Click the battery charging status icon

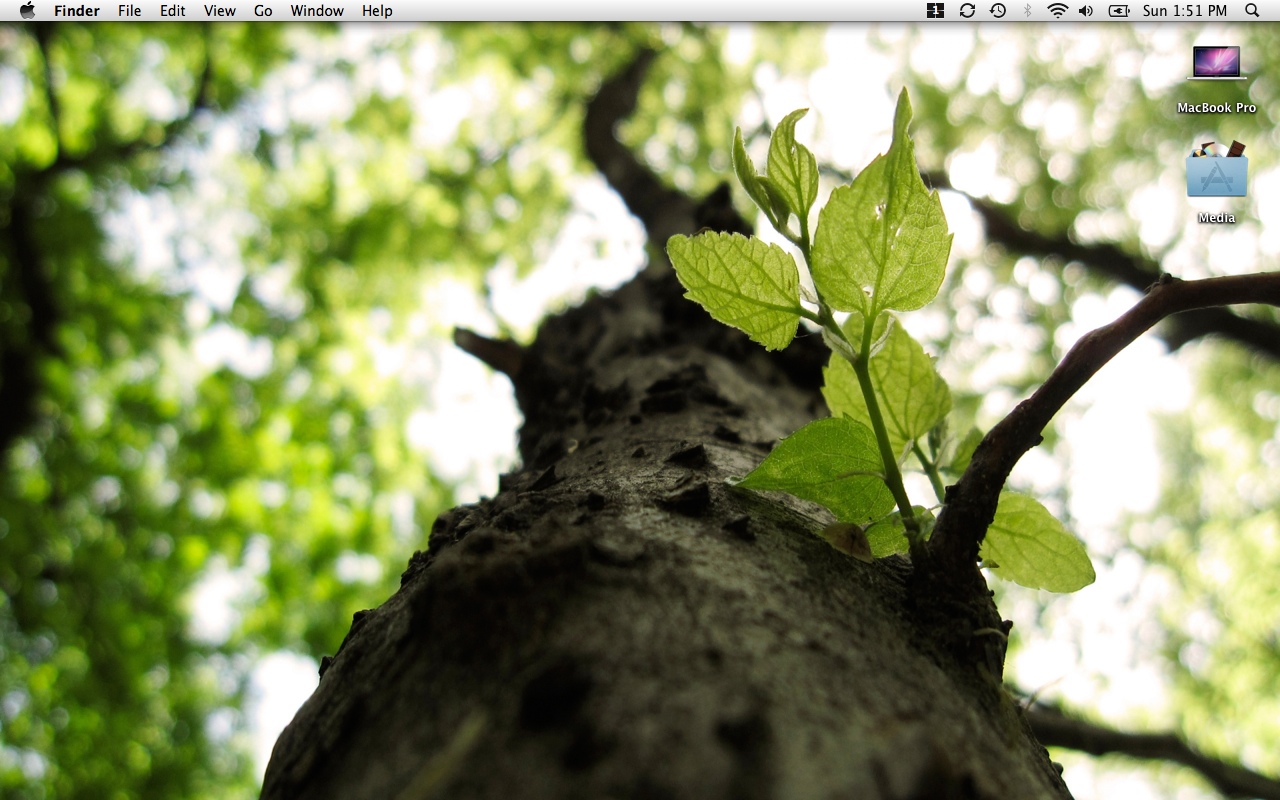pos(1119,11)
